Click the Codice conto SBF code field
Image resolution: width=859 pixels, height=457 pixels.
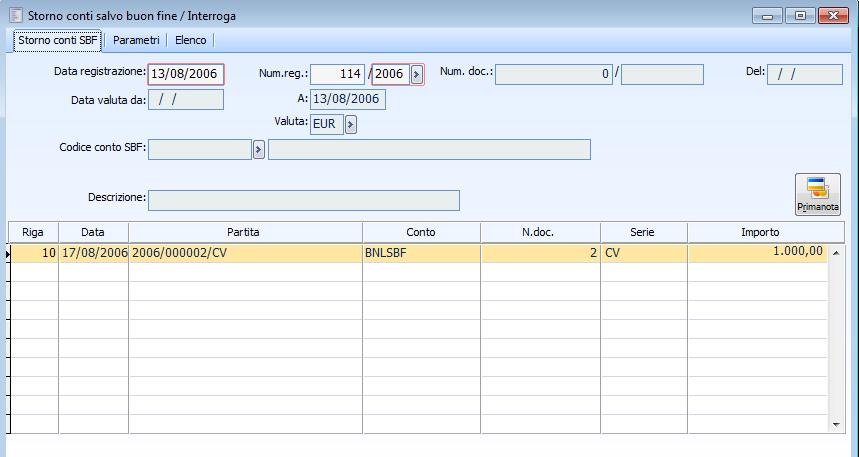[200, 149]
